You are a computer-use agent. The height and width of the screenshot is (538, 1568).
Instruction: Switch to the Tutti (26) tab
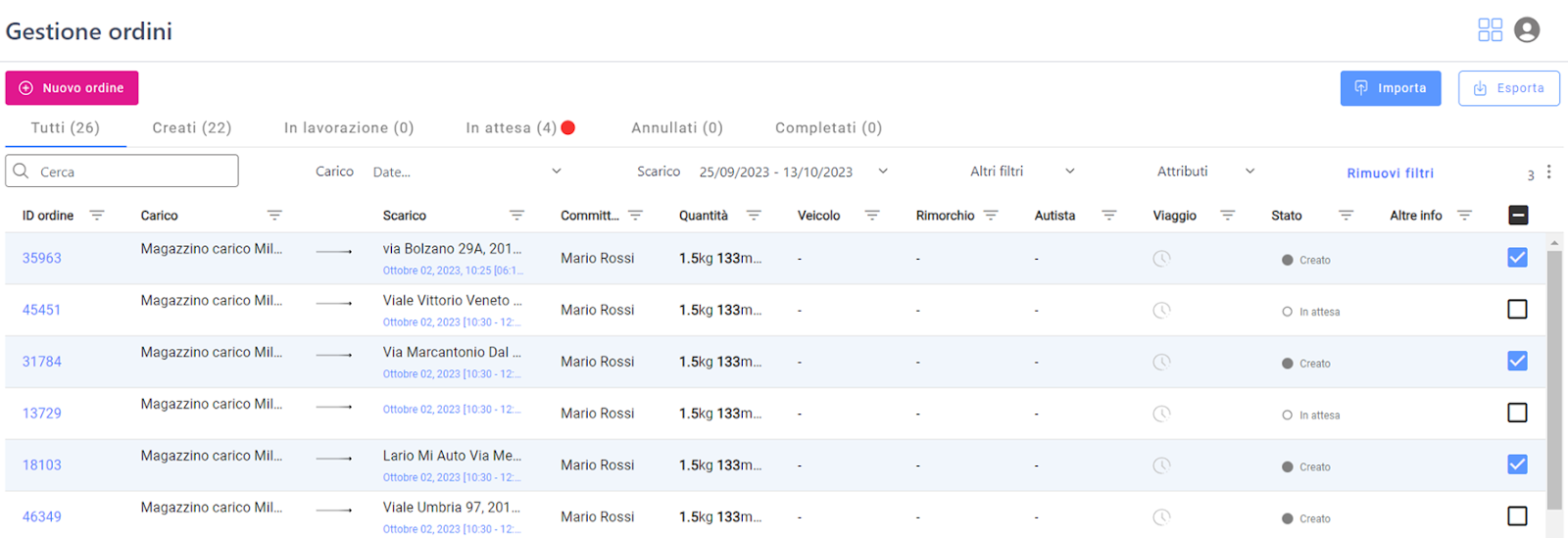[66, 127]
